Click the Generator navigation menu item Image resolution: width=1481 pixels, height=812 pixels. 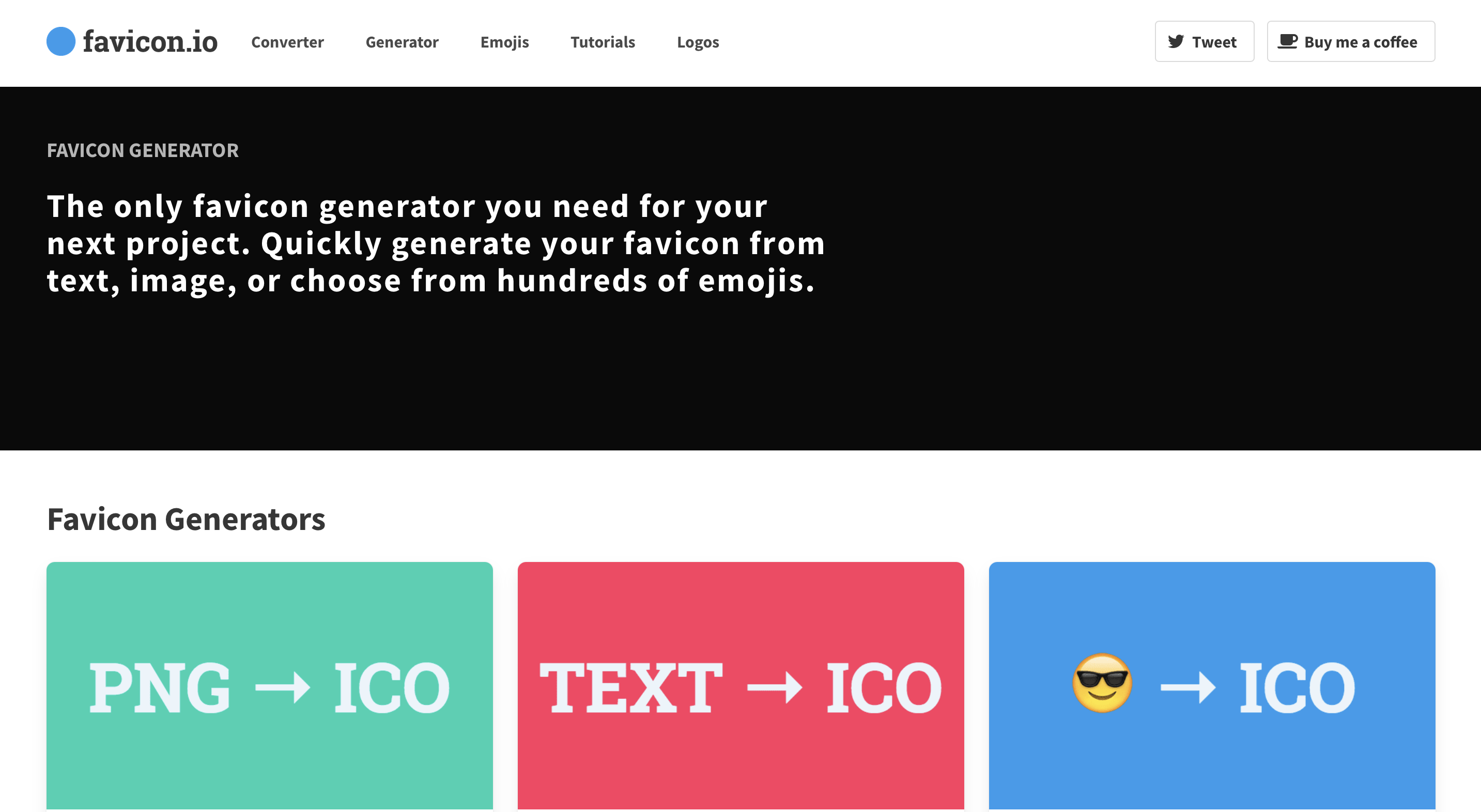point(402,41)
